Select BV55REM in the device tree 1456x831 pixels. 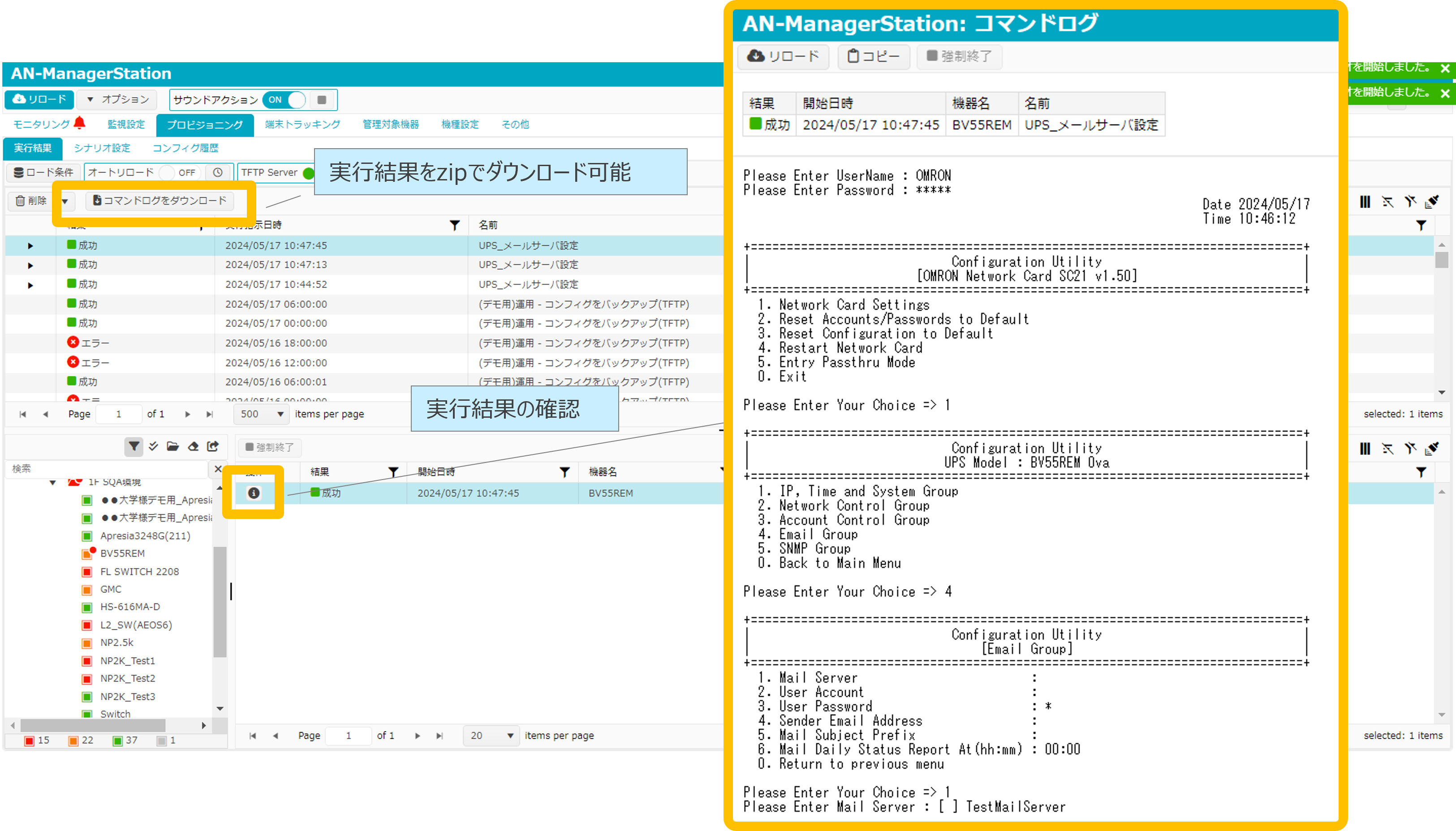coord(122,553)
